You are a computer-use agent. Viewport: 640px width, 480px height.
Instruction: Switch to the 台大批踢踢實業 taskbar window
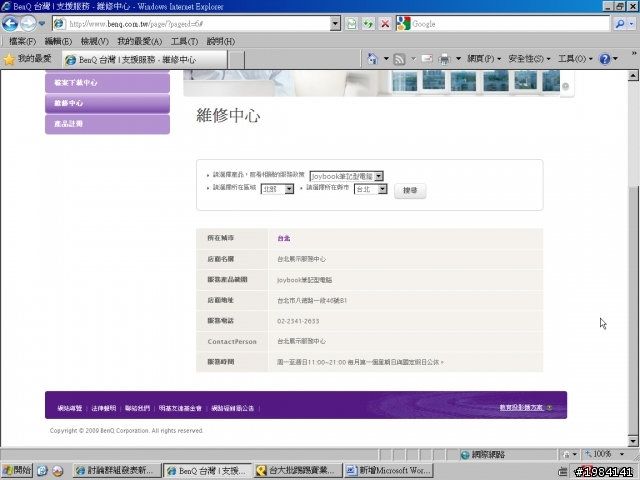click(297, 471)
